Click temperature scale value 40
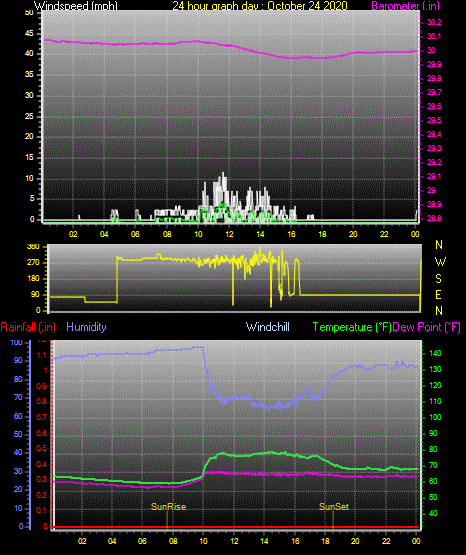 433,513
